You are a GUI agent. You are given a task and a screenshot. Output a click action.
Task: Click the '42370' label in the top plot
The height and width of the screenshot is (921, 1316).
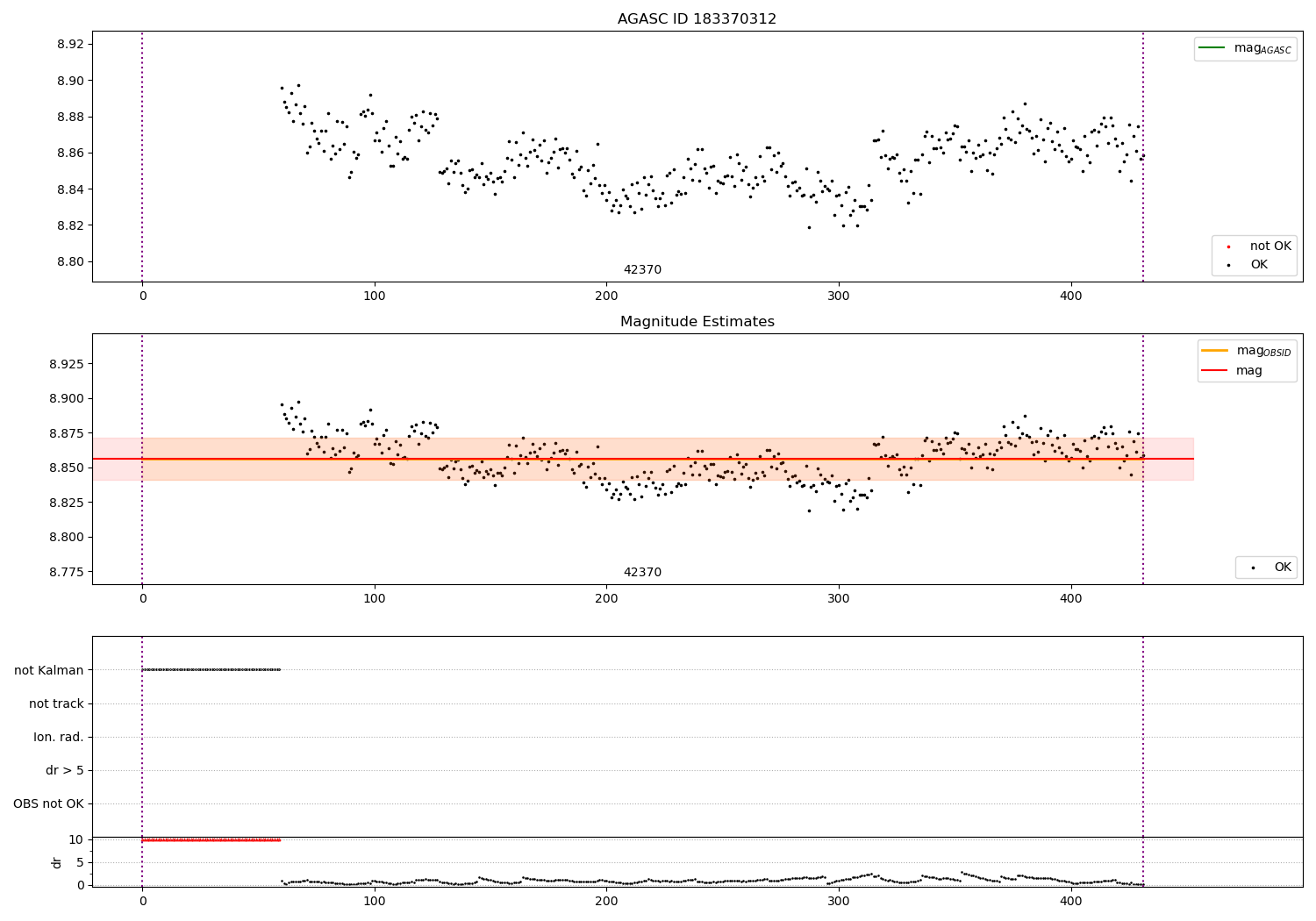[642, 270]
